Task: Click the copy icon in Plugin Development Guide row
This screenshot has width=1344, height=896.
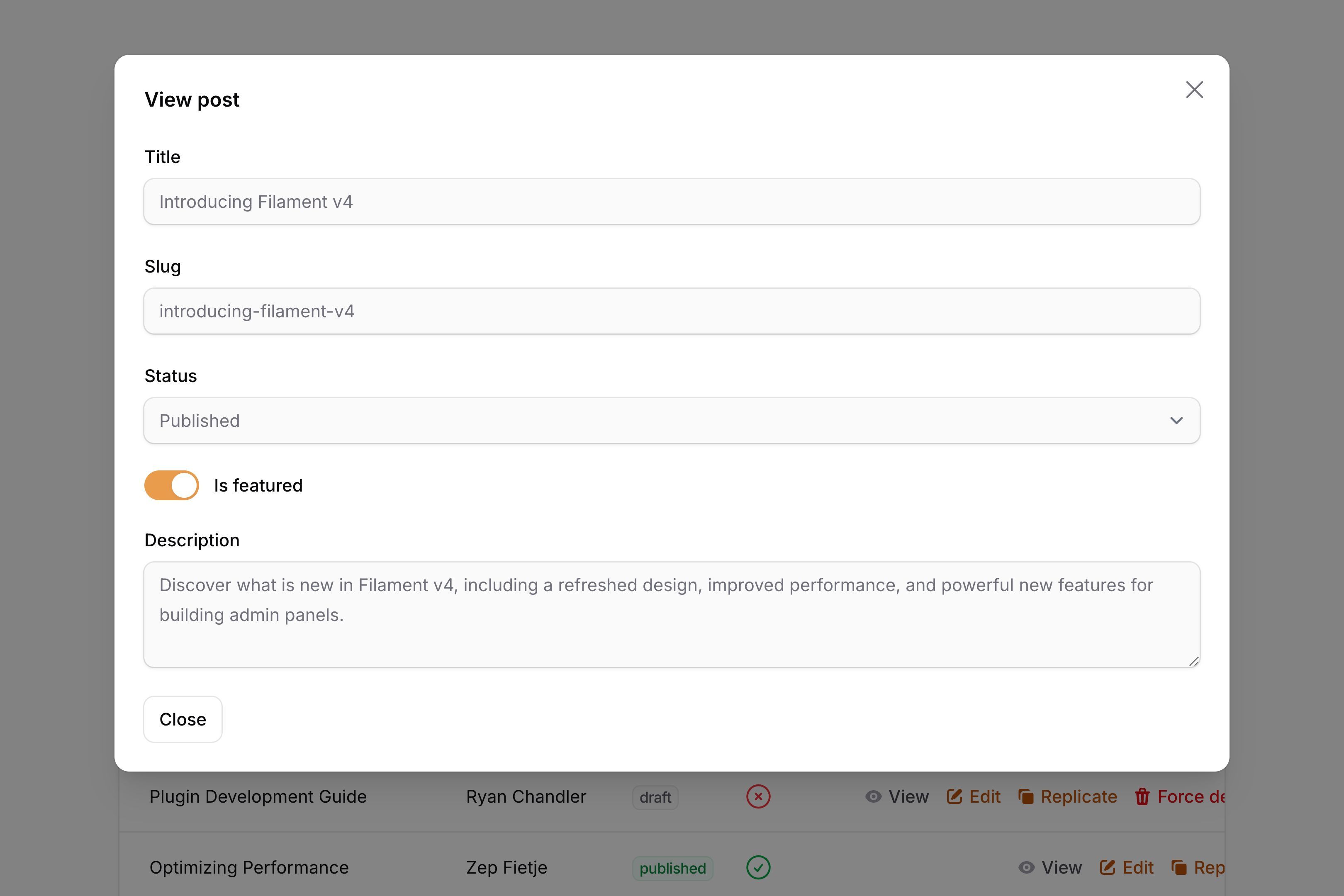Action: click(x=1026, y=796)
